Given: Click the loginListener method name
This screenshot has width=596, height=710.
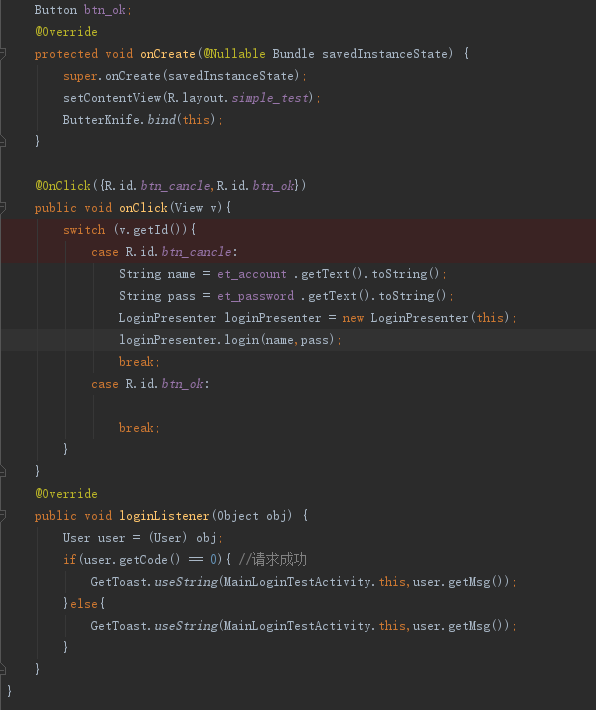Looking at the screenshot, I should pyautogui.click(x=164, y=516).
